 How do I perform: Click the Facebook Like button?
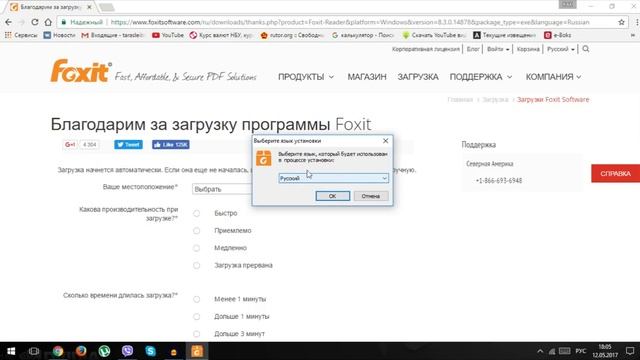pyautogui.click(x=171, y=144)
